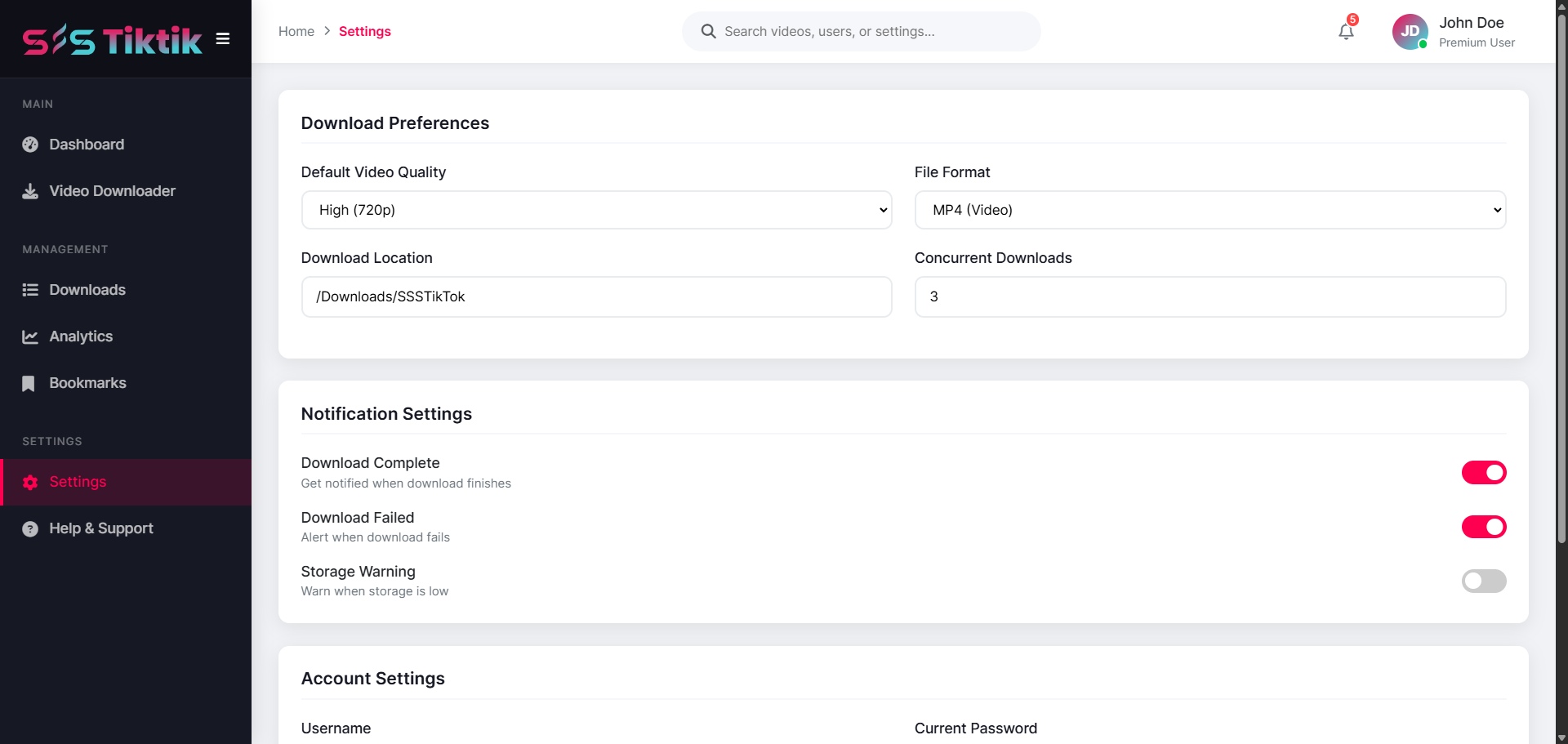
Task: Enable the Storage Warning toggle
Action: [x=1483, y=581]
